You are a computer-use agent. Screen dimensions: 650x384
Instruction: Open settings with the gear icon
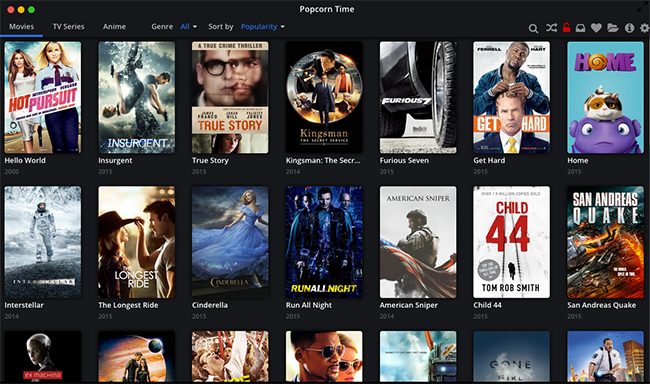click(x=645, y=28)
